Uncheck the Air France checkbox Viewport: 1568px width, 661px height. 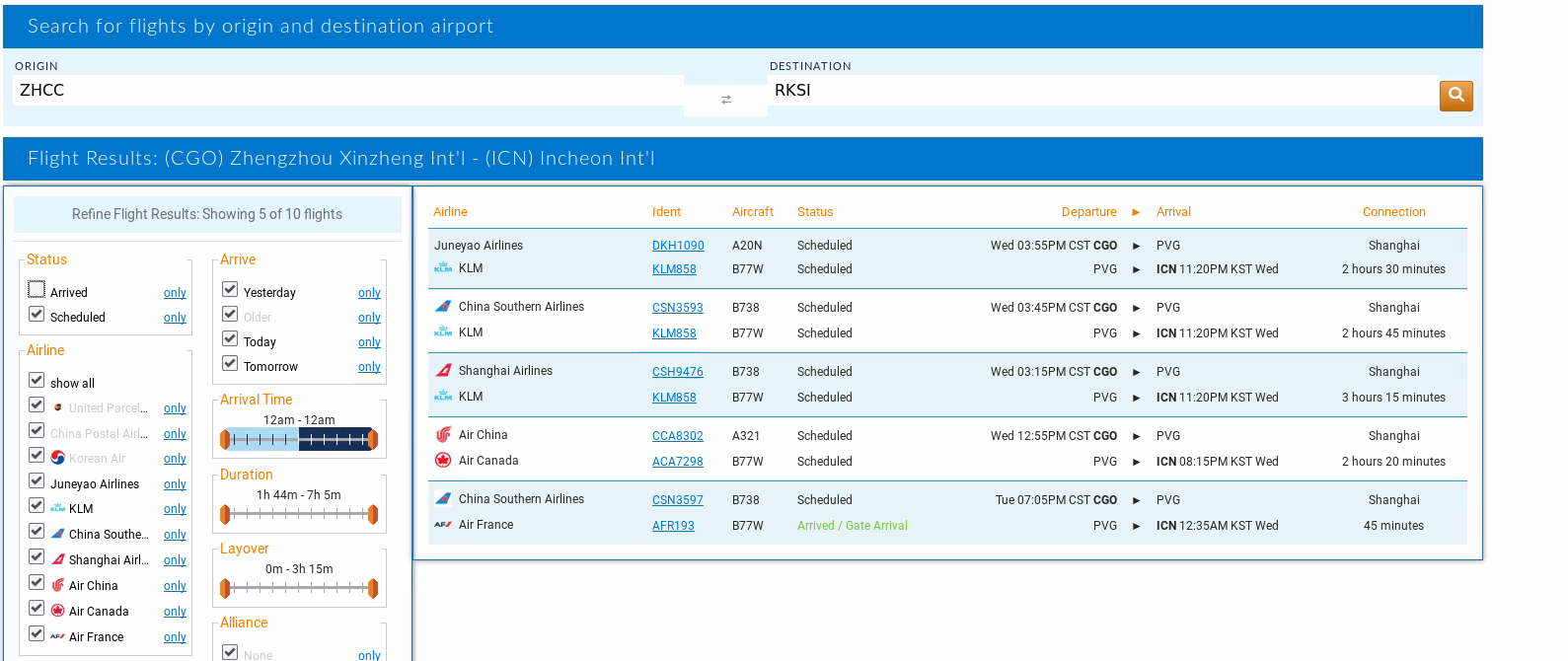click(x=37, y=633)
